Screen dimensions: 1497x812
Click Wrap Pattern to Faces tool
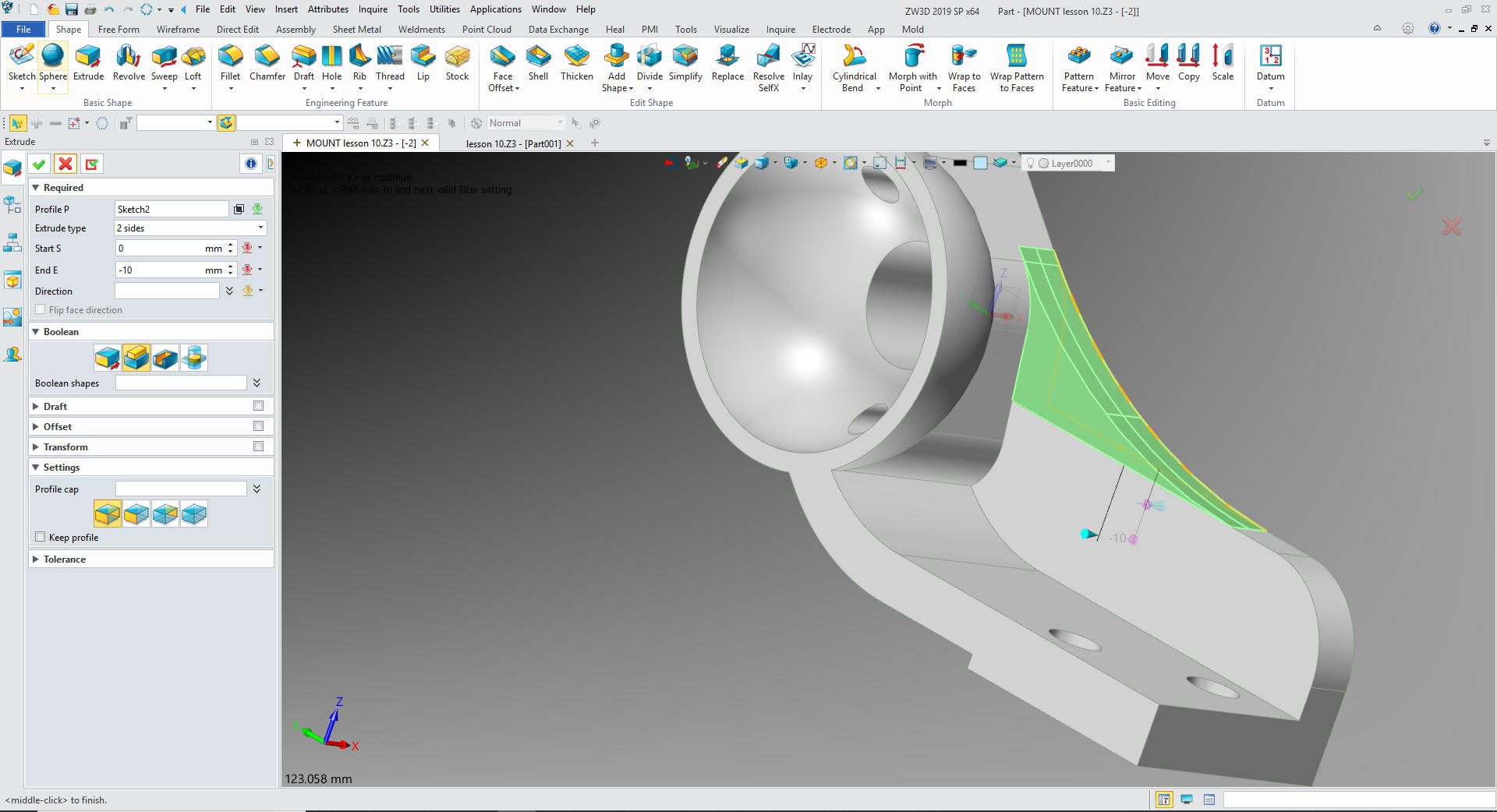click(1017, 68)
